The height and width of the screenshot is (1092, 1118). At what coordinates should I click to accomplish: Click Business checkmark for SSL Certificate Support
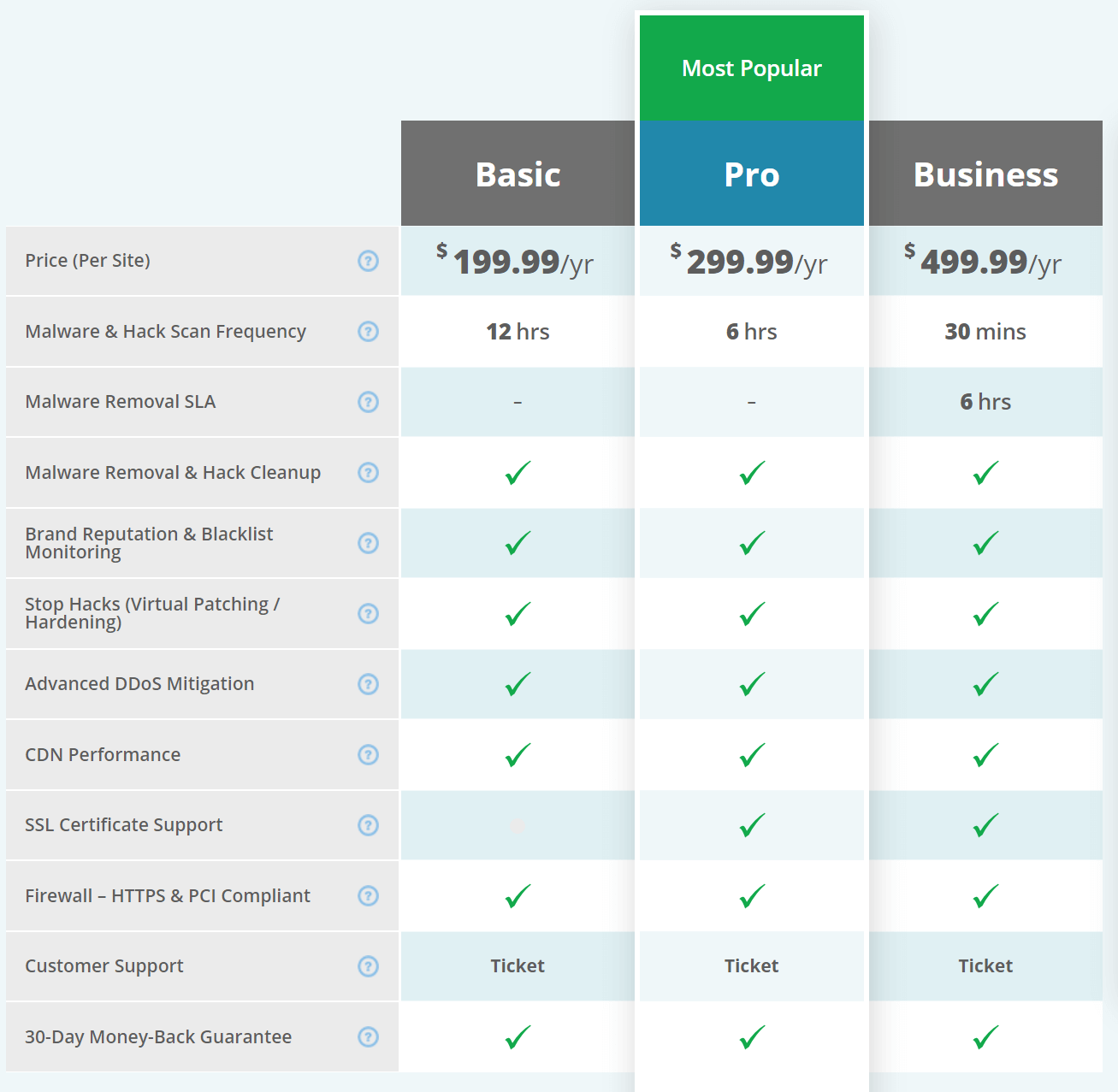pyautogui.click(x=985, y=825)
